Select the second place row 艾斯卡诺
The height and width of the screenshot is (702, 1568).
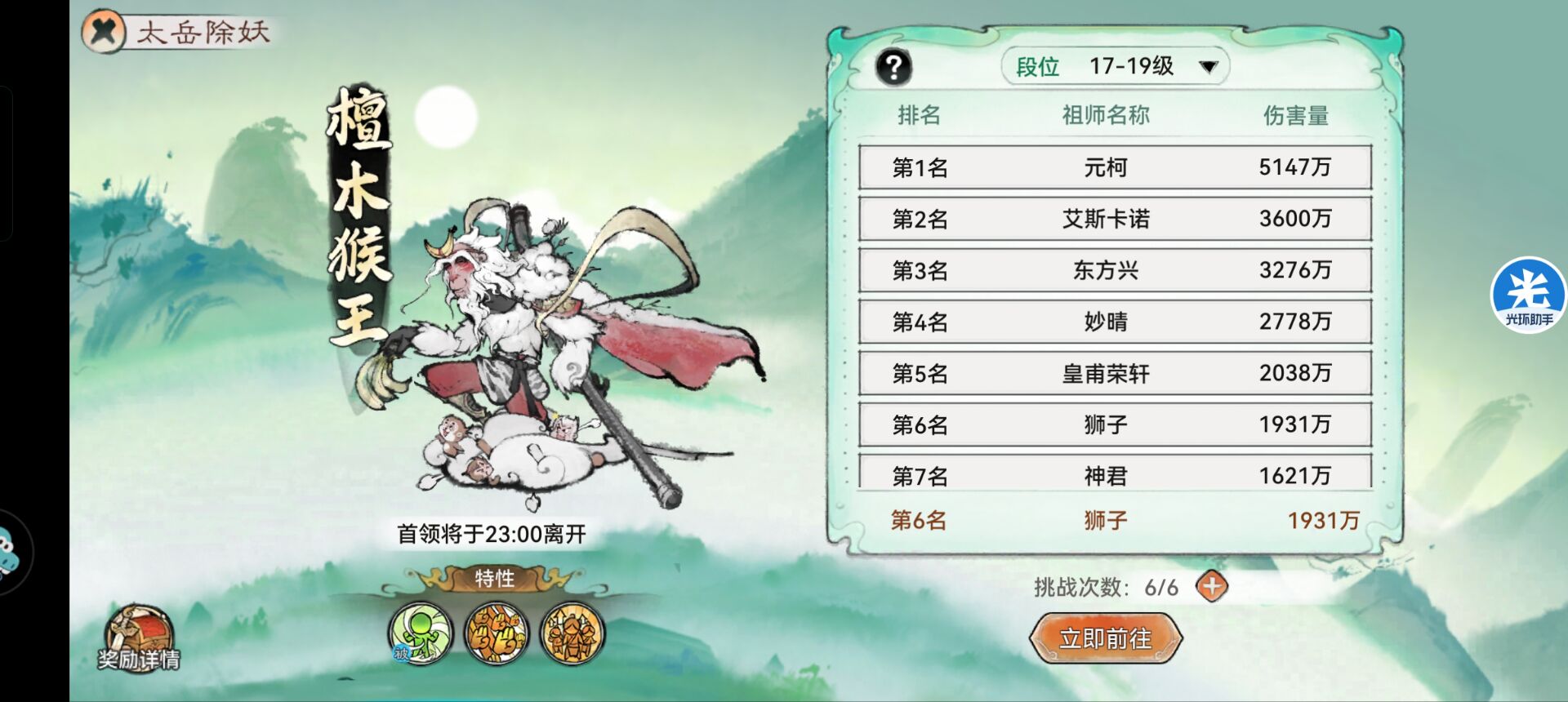1115,219
